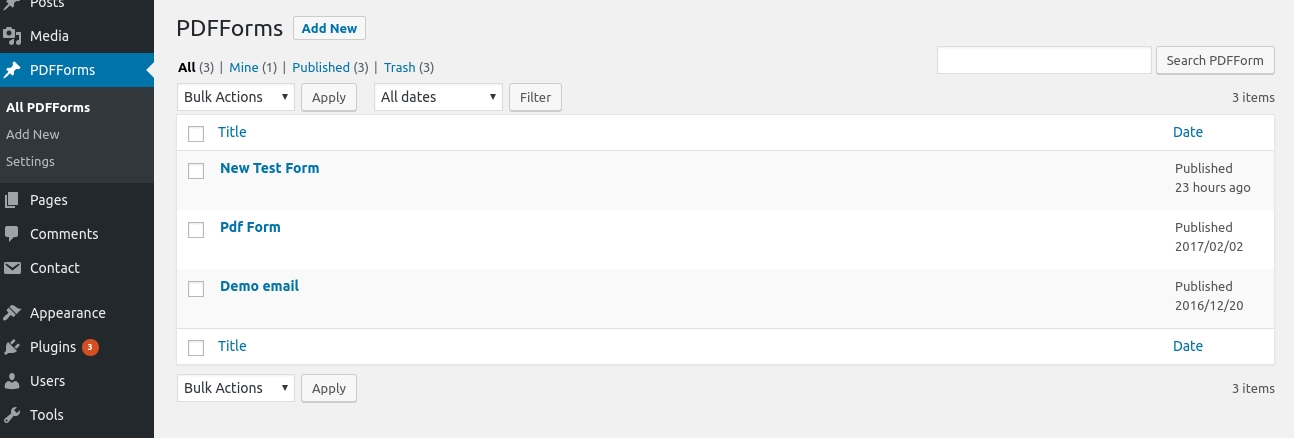
Task: Click the search PDFForm text field
Action: tap(1044, 60)
